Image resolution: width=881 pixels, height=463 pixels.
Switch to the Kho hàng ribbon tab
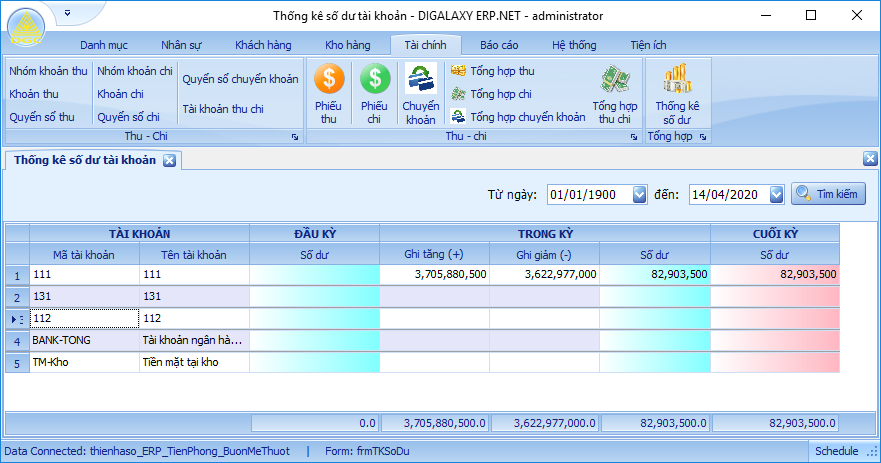click(x=347, y=45)
